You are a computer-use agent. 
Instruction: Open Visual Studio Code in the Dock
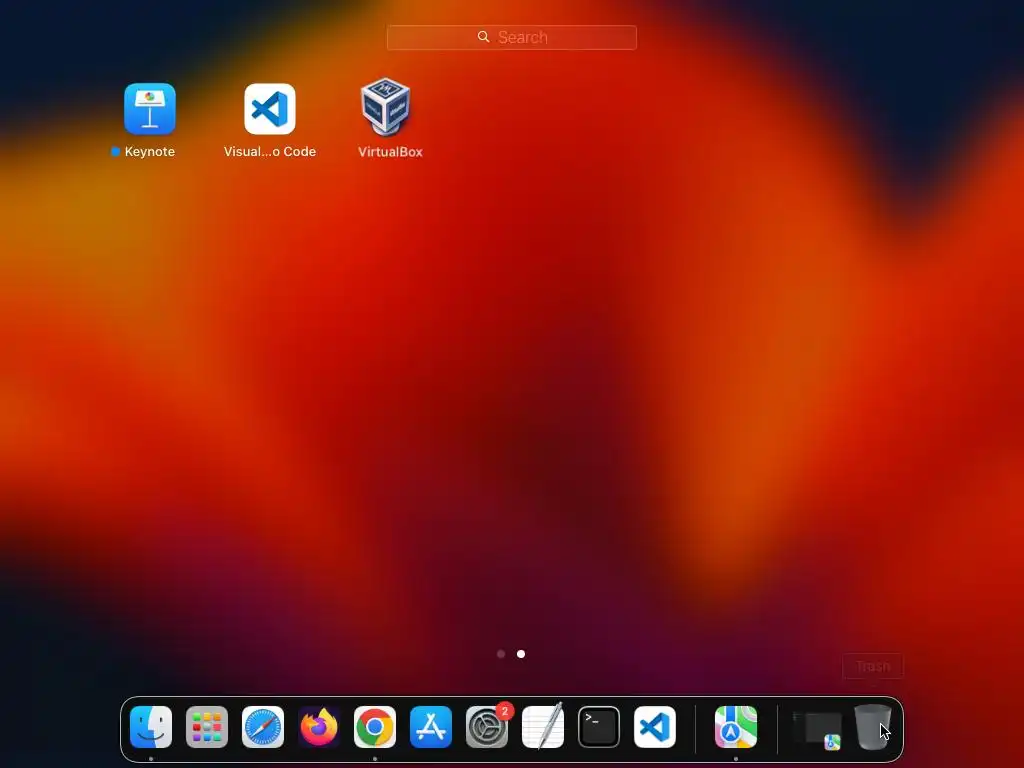pos(655,727)
